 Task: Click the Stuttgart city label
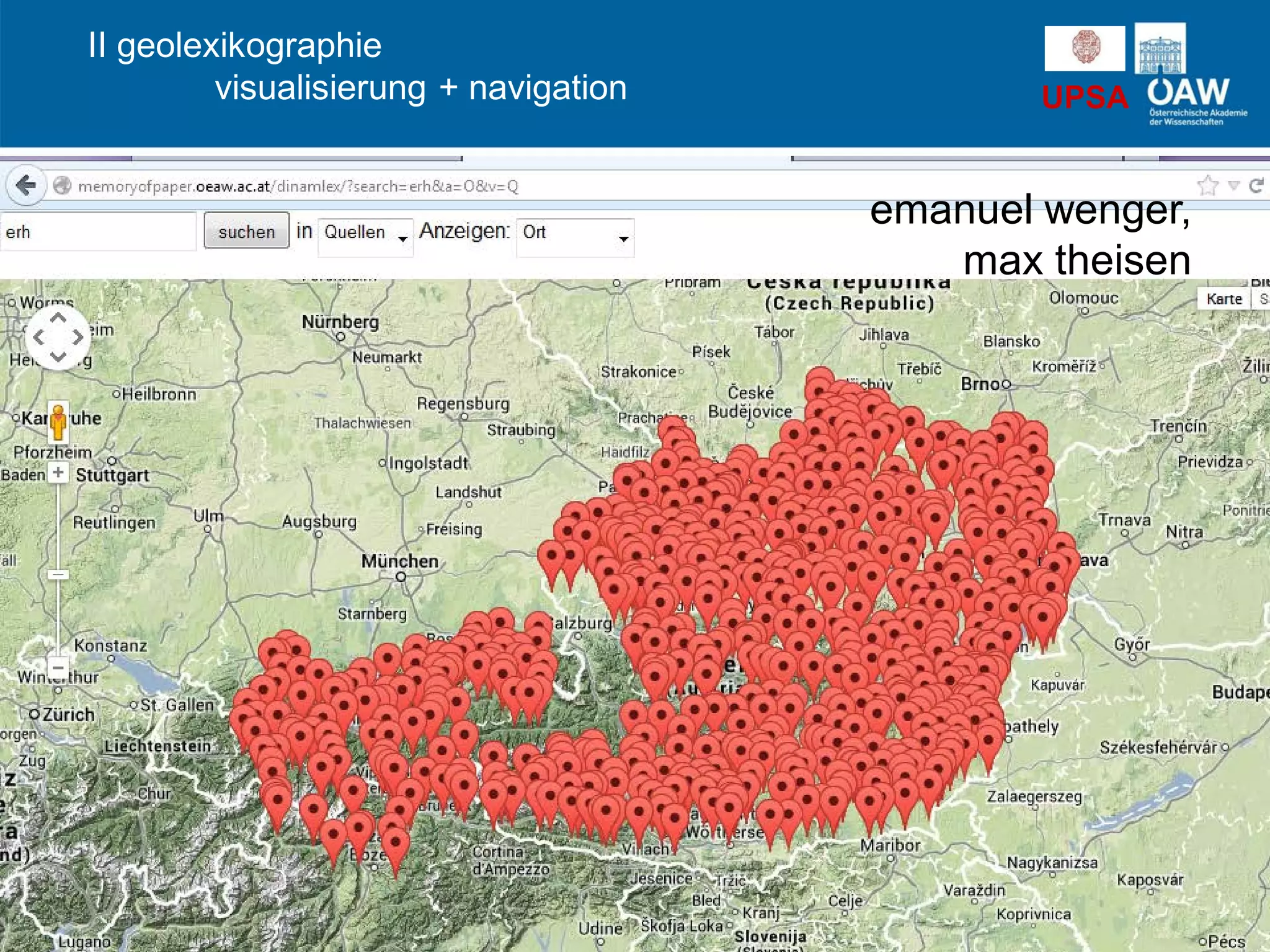pyautogui.click(x=112, y=475)
